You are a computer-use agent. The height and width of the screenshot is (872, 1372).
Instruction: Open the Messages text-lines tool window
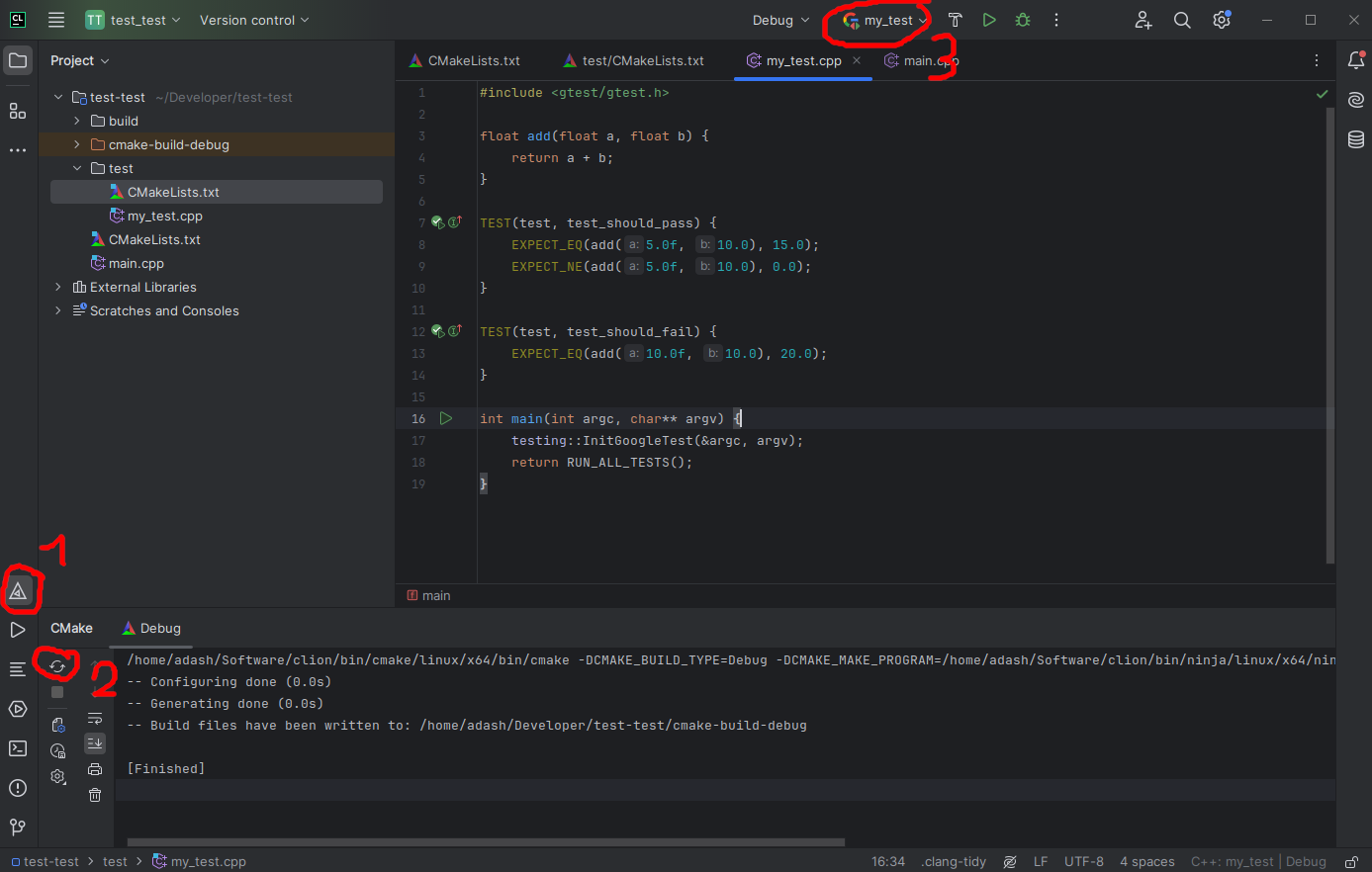(x=18, y=669)
